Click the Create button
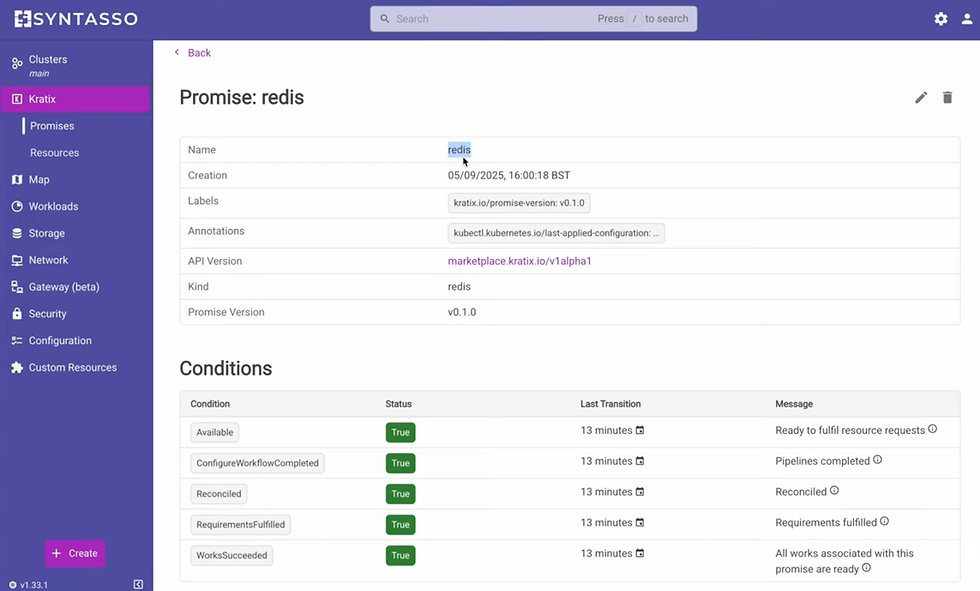 (75, 553)
